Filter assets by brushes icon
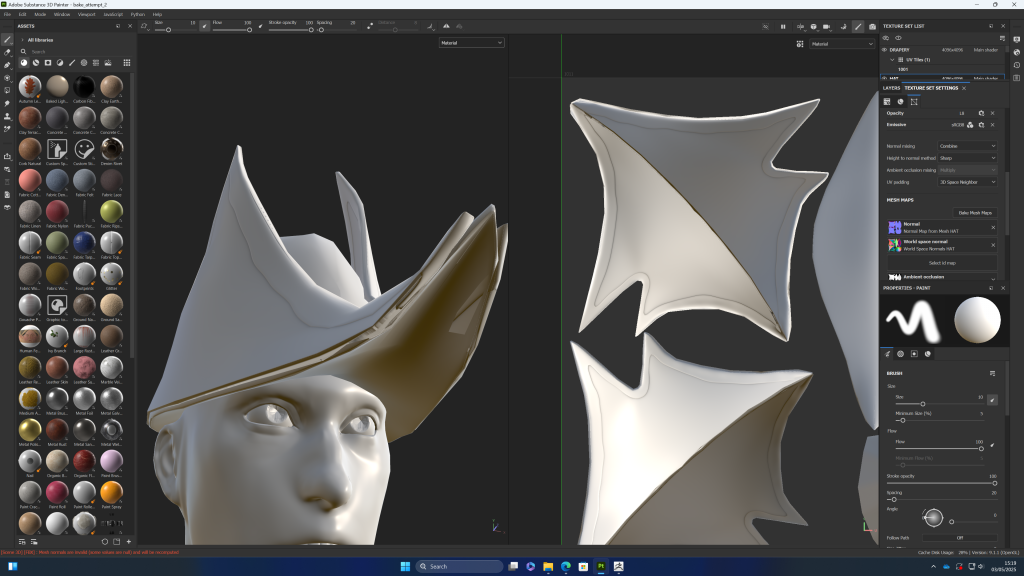This screenshot has width=1024, height=576. 72,62
